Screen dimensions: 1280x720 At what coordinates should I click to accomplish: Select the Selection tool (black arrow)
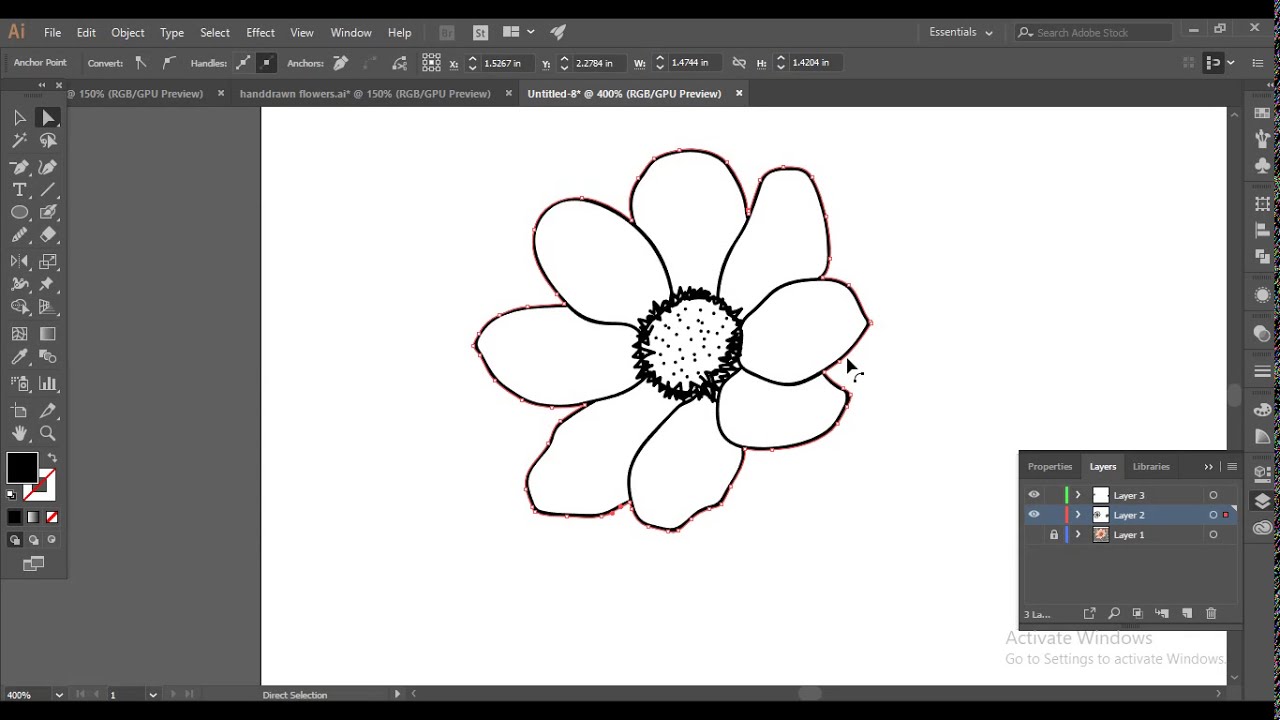tap(19, 118)
